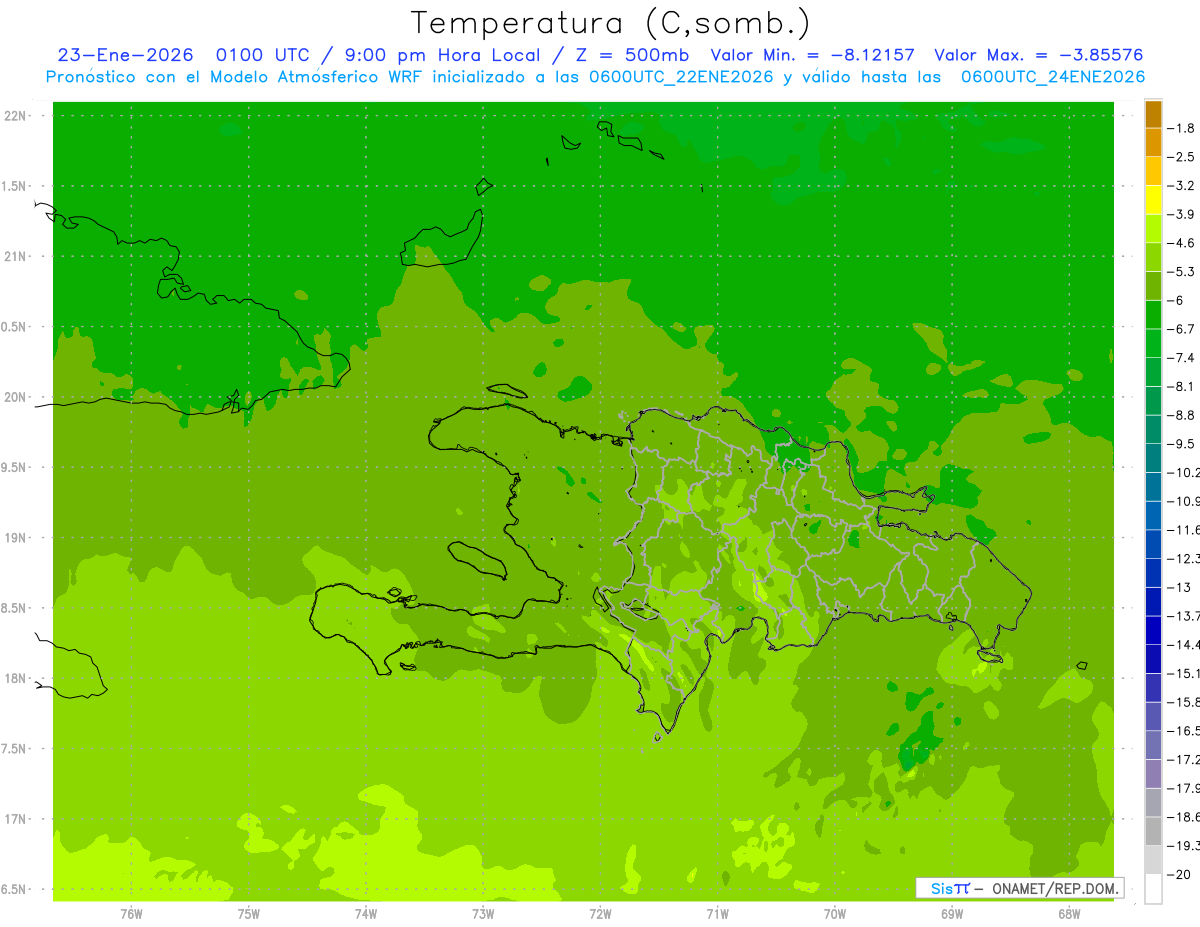This screenshot has height=927, width=1200.
Task: Click the "69W" longitude label
Action: (x=952, y=914)
